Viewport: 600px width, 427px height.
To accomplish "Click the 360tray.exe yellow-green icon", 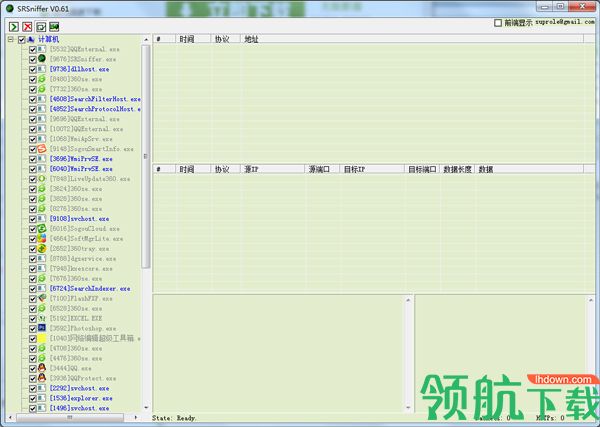I will click(x=42, y=248).
